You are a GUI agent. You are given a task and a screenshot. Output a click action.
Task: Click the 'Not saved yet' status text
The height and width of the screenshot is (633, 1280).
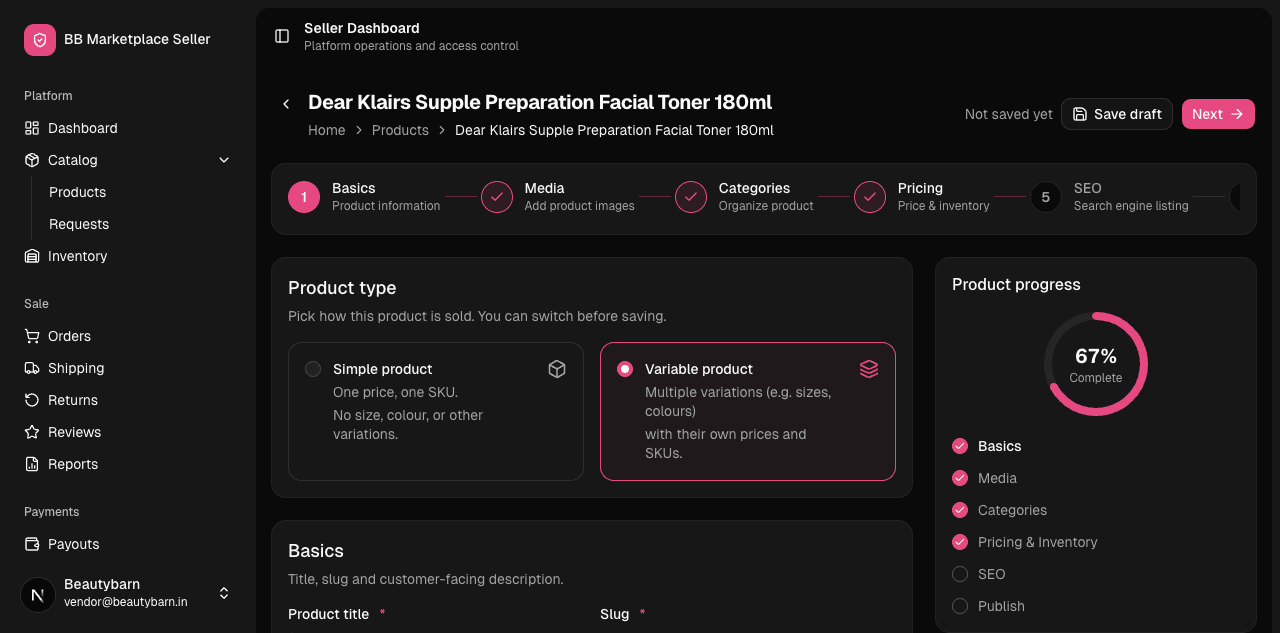coord(1009,114)
